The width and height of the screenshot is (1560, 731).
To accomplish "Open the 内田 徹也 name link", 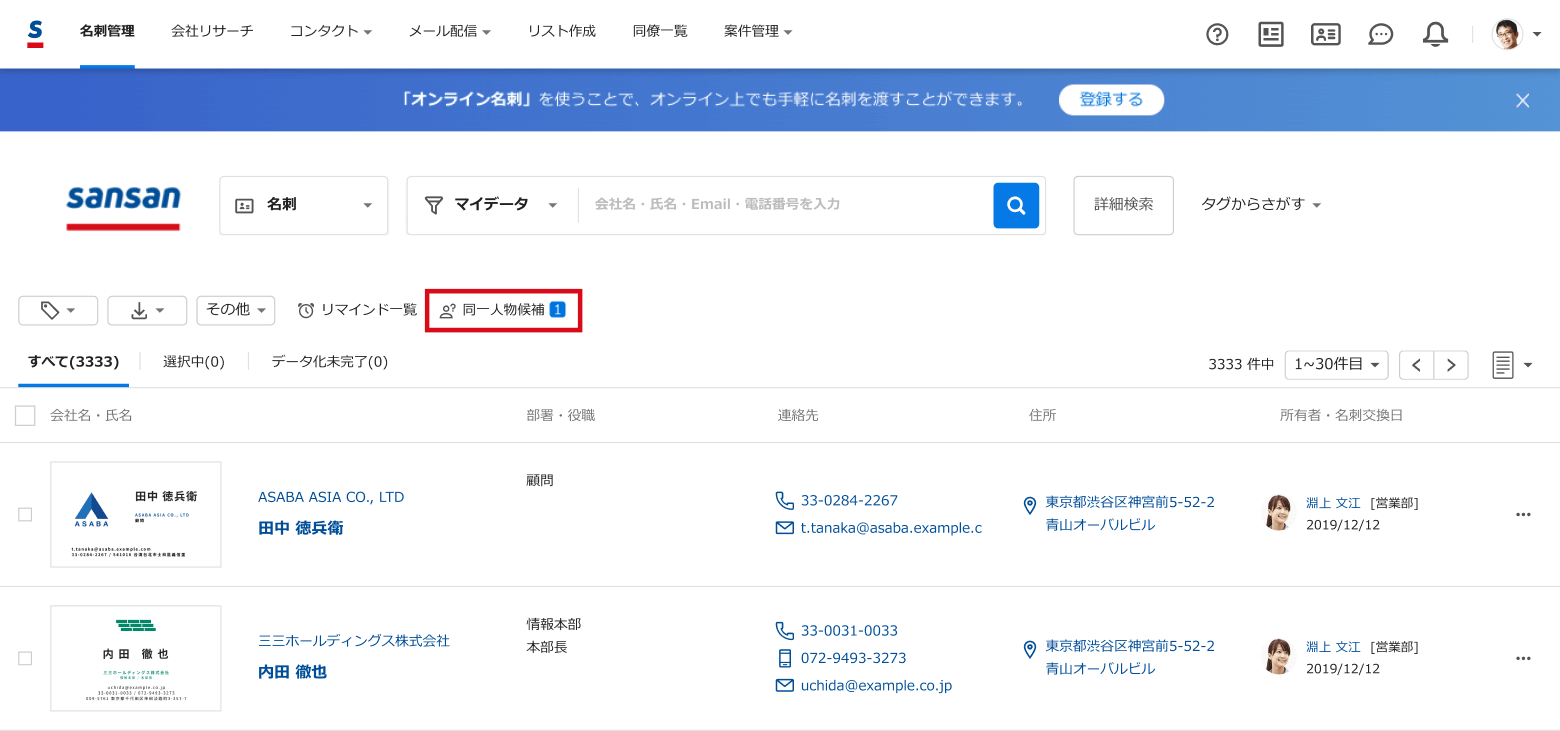I will tap(292, 672).
